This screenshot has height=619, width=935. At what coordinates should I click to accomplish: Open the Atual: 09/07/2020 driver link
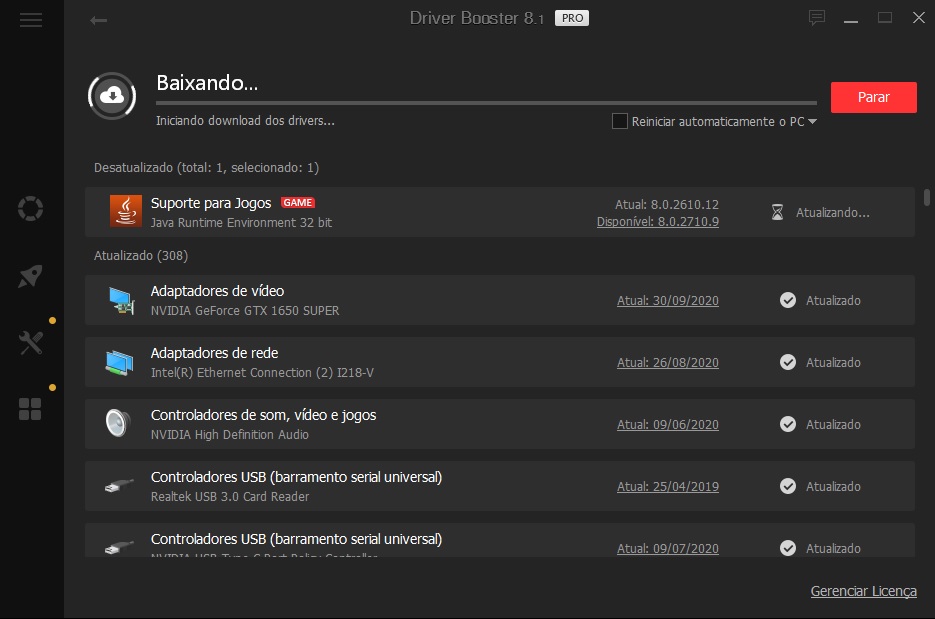[x=668, y=549]
